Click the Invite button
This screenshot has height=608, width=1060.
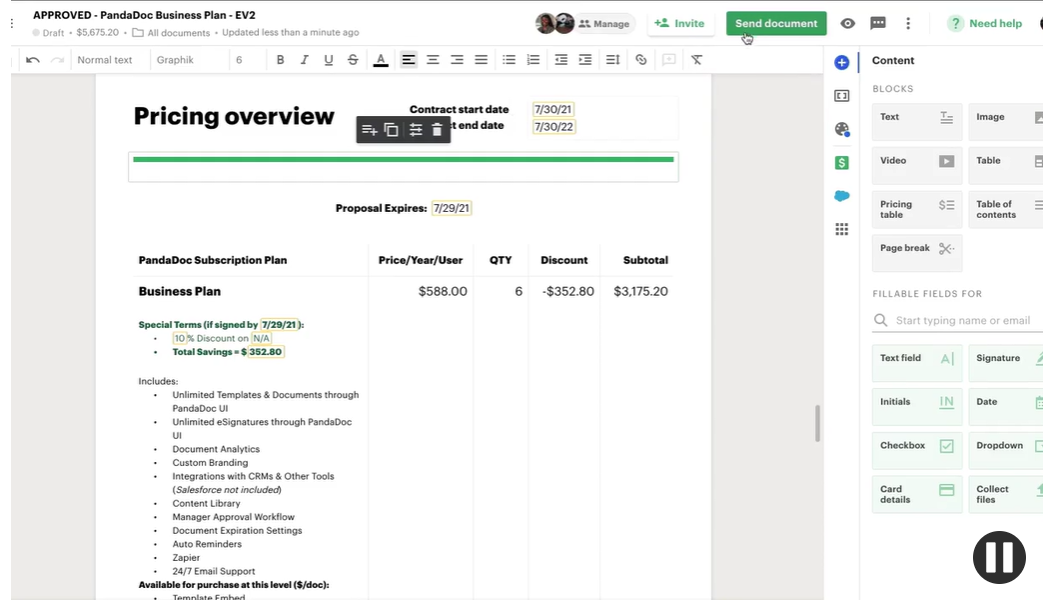pyautogui.click(x=679, y=24)
